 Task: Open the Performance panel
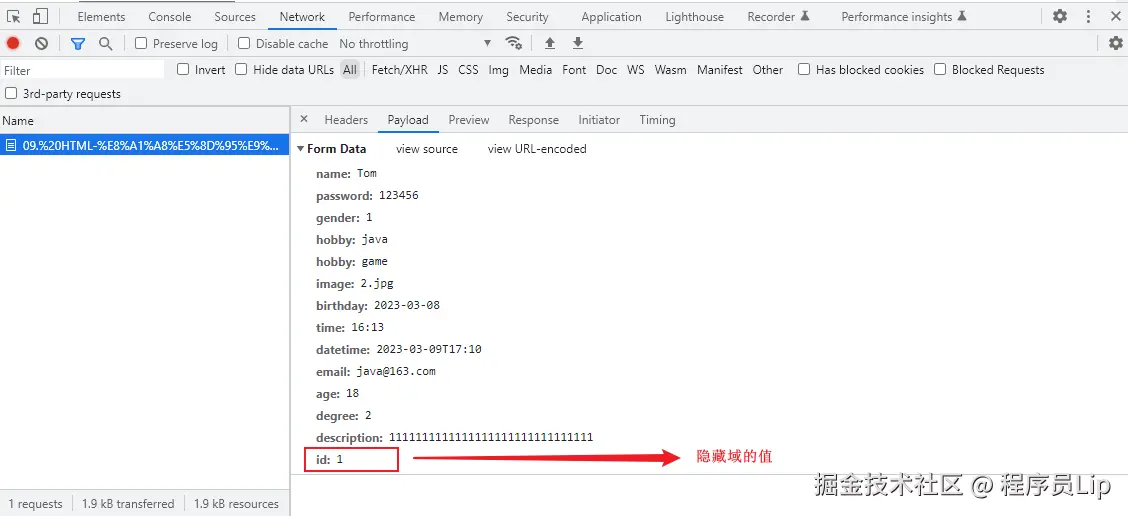point(381,17)
